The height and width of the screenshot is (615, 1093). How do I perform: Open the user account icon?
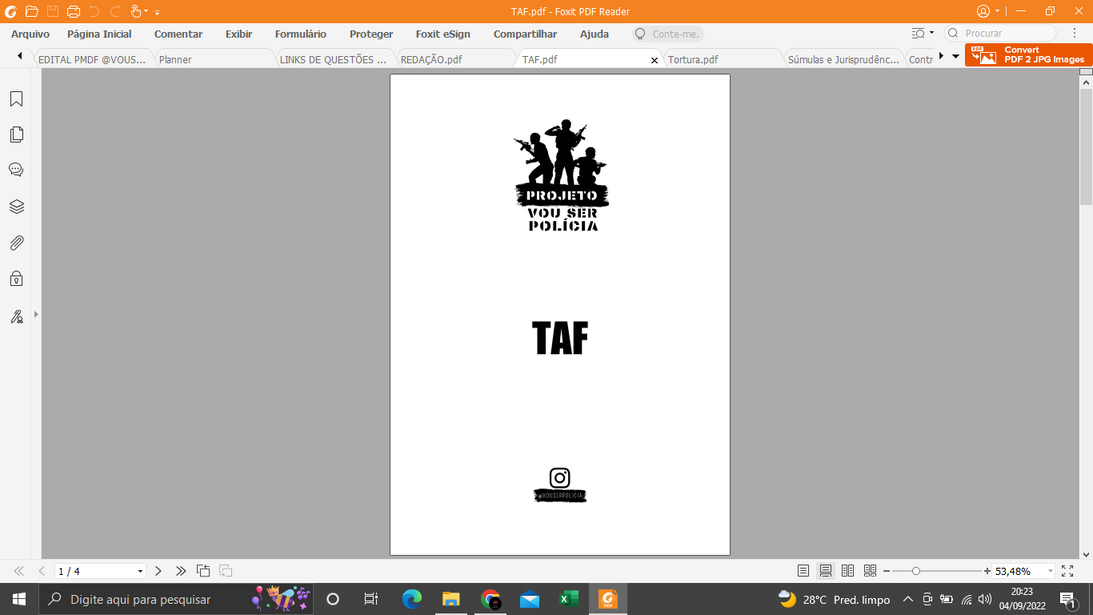983,11
